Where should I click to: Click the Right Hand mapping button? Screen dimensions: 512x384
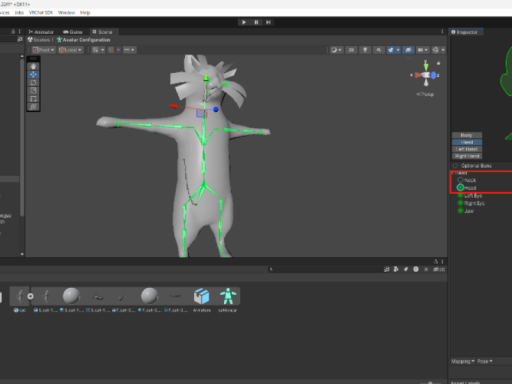coord(467,156)
